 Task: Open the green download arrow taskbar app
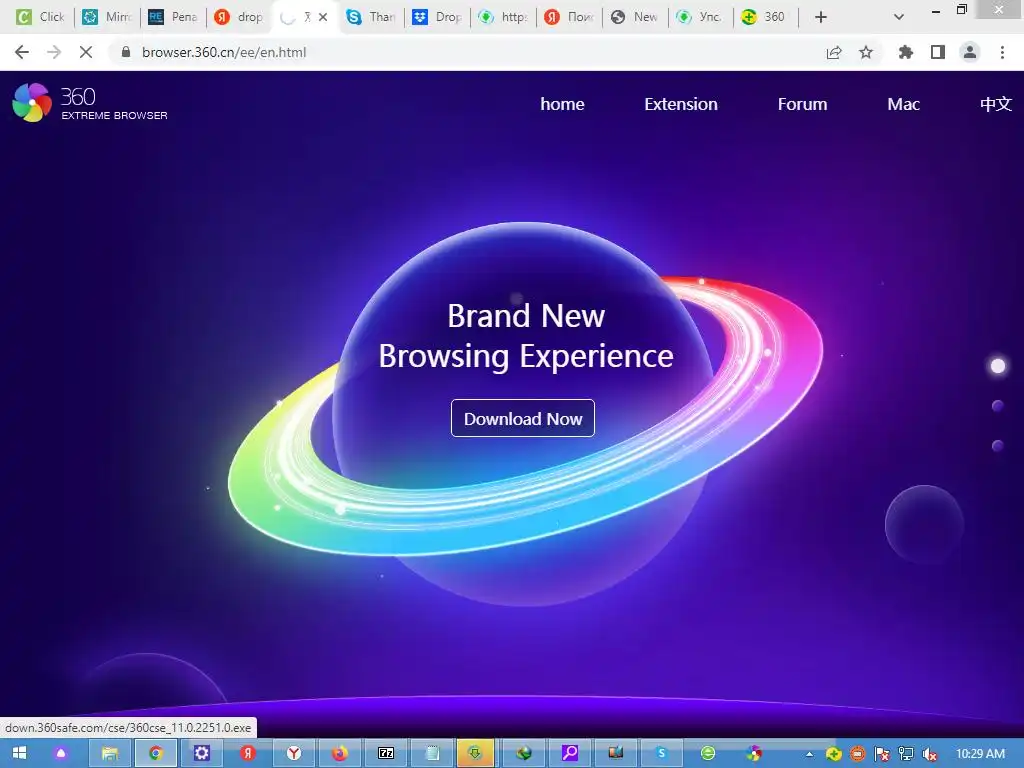coord(475,754)
